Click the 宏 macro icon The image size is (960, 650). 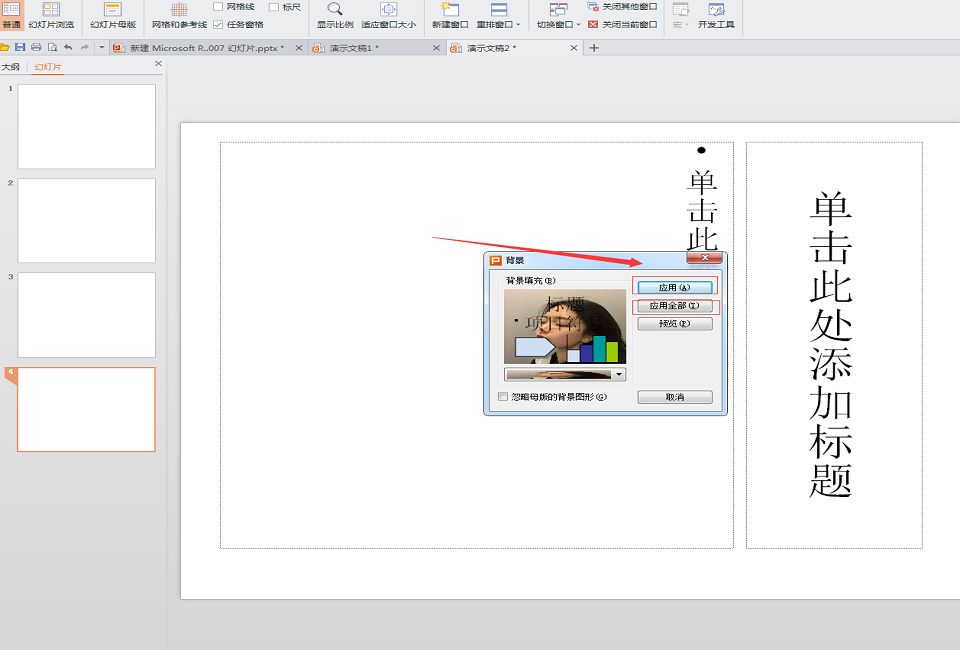click(680, 9)
